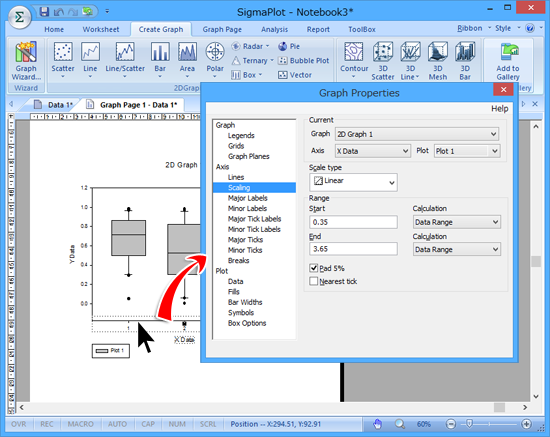Select Major Ticks in the tree

click(245, 240)
